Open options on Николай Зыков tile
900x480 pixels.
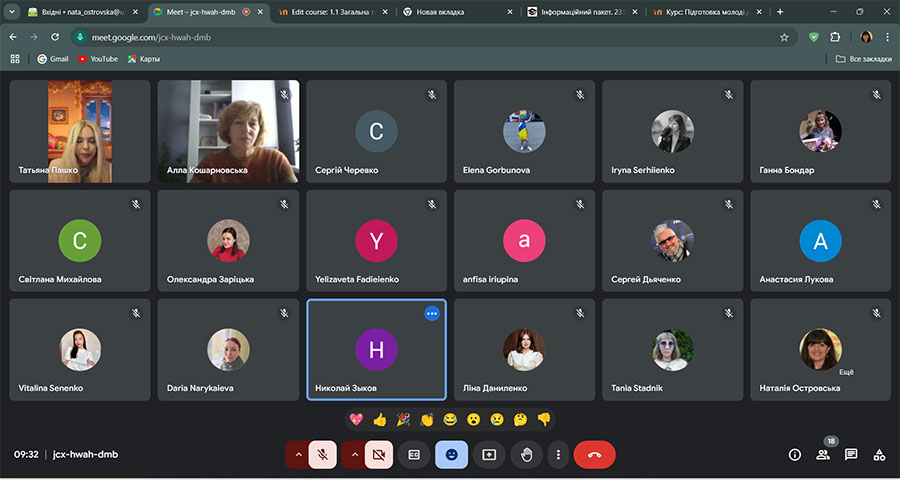tap(432, 313)
